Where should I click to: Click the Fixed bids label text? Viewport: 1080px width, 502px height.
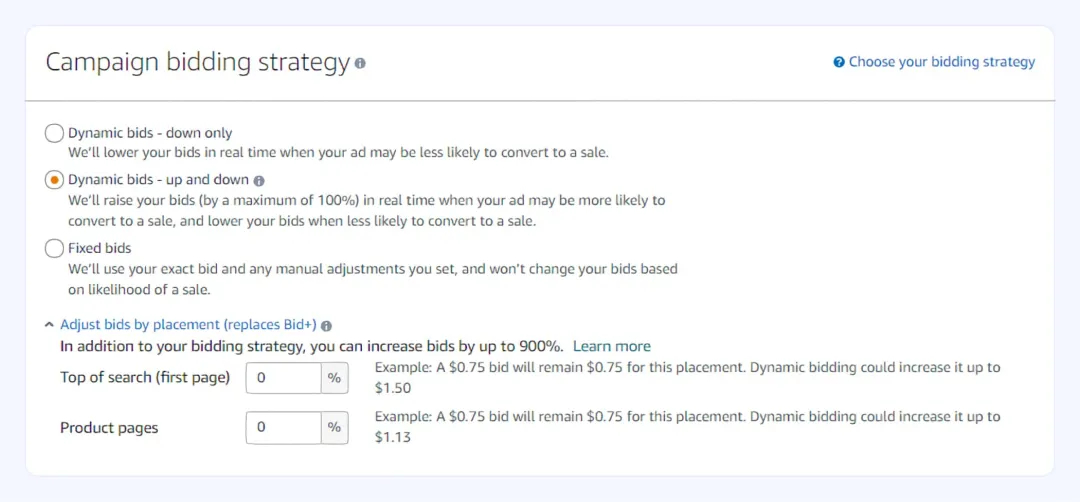click(x=100, y=248)
